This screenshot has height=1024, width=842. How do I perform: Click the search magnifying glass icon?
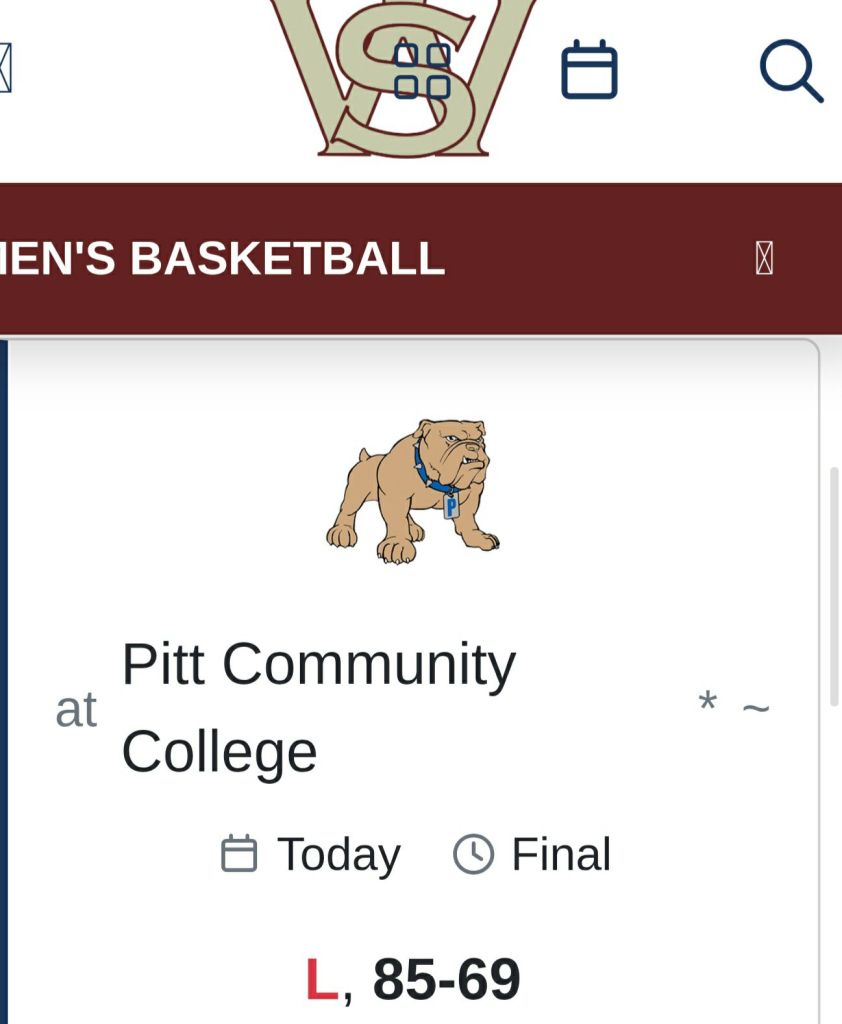point(791,70)
